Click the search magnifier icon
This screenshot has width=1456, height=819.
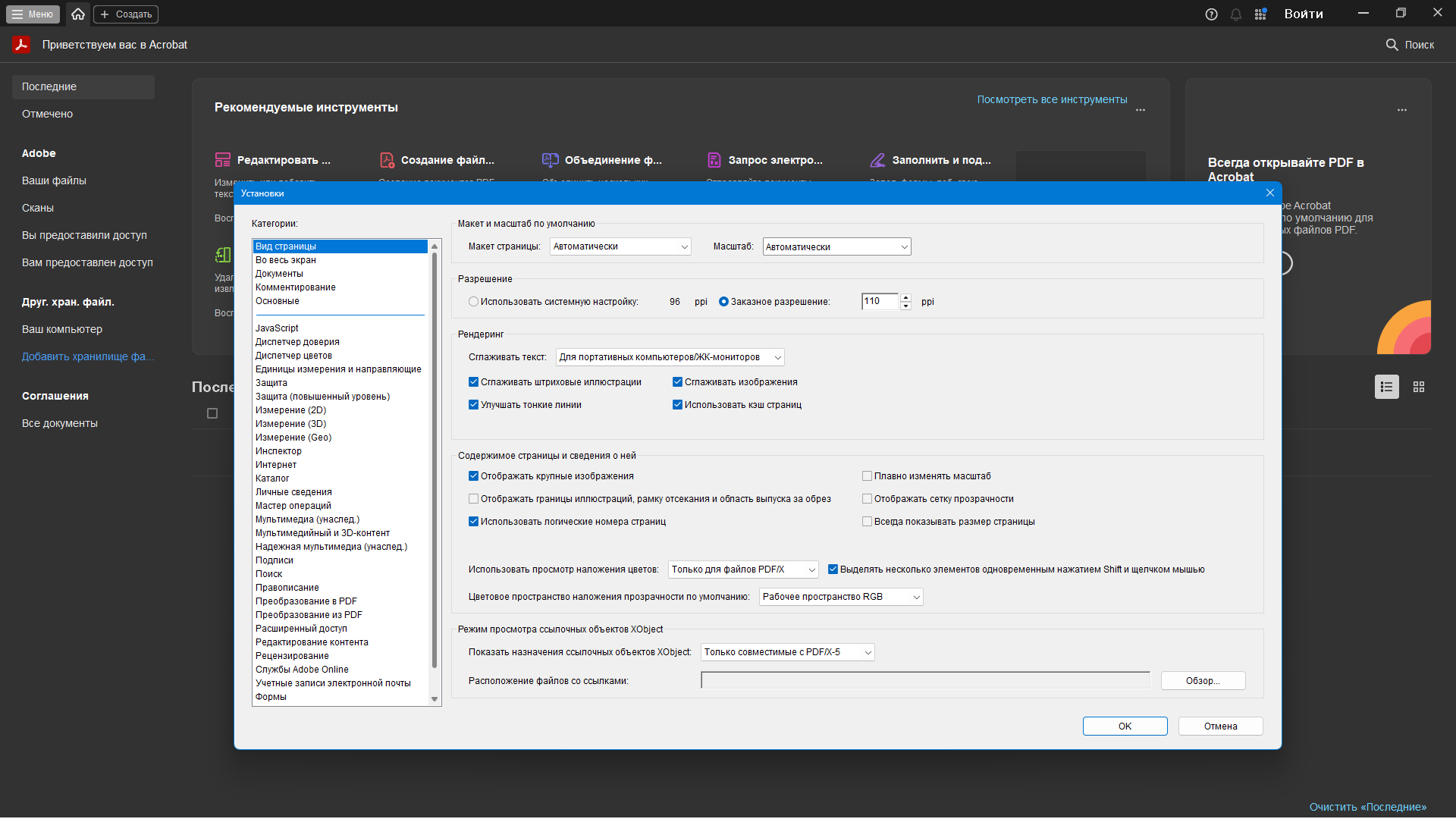click(x=1392, y=45)
